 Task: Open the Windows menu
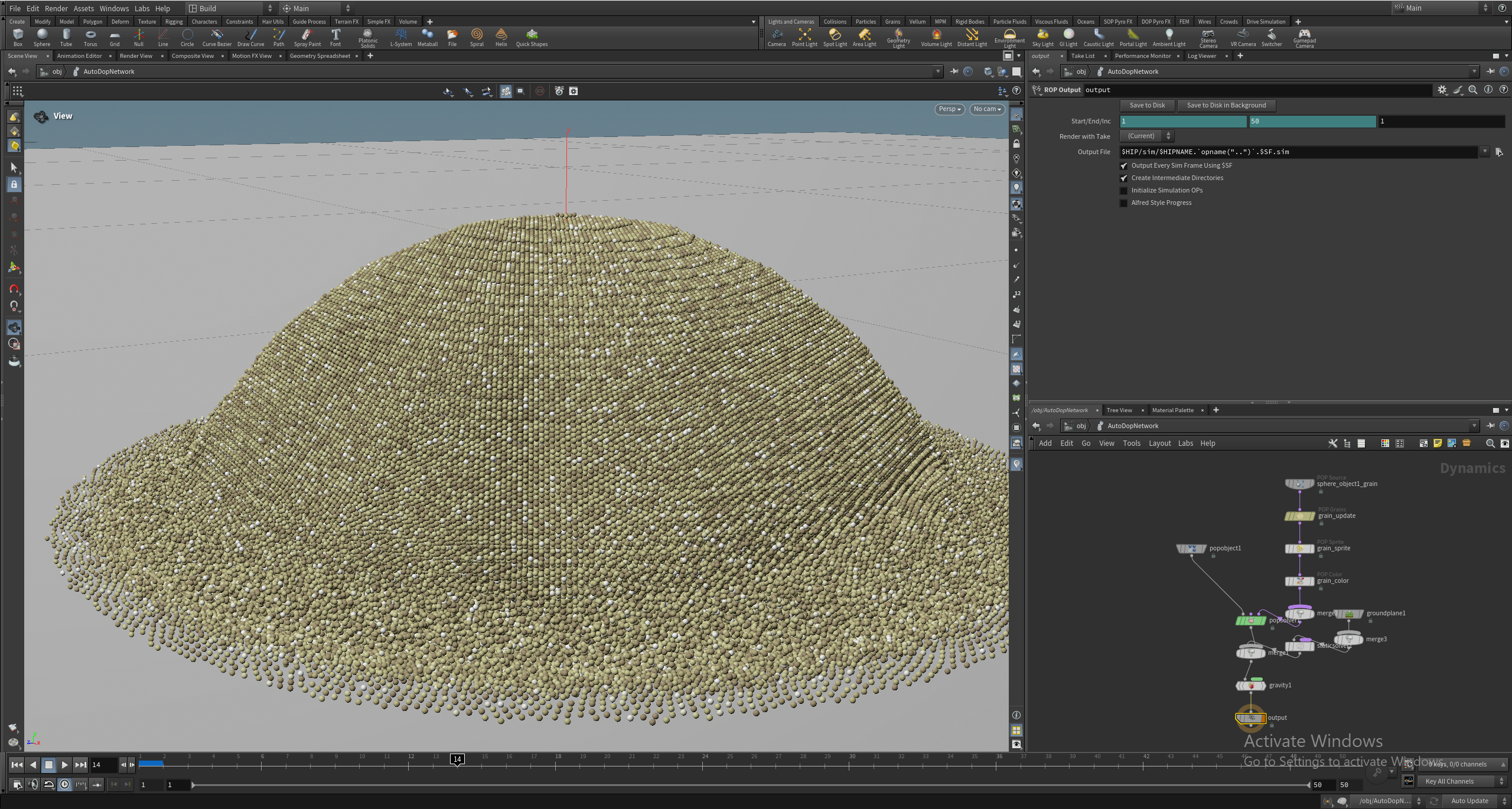point(113,8)
